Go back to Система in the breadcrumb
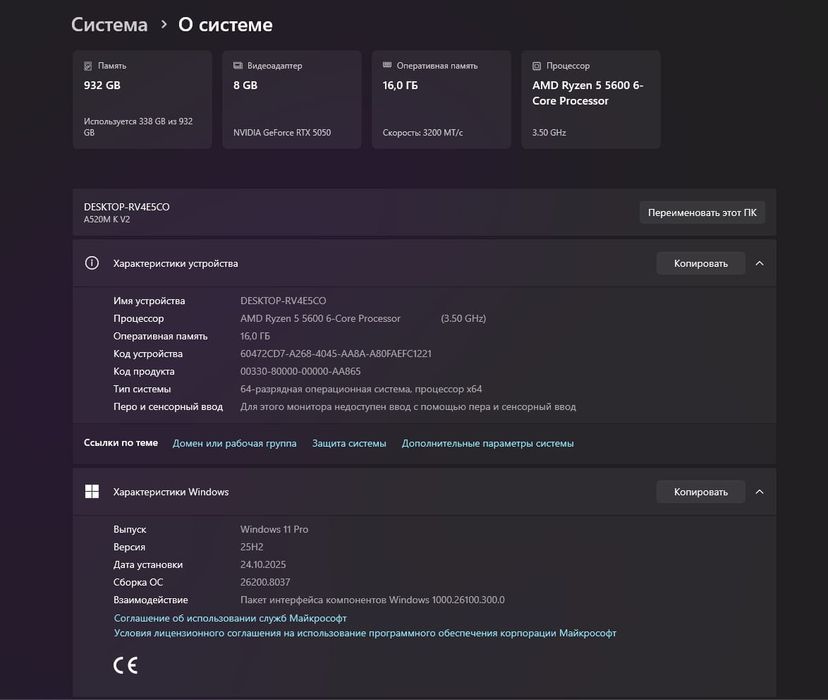 (x=109, y=25)
